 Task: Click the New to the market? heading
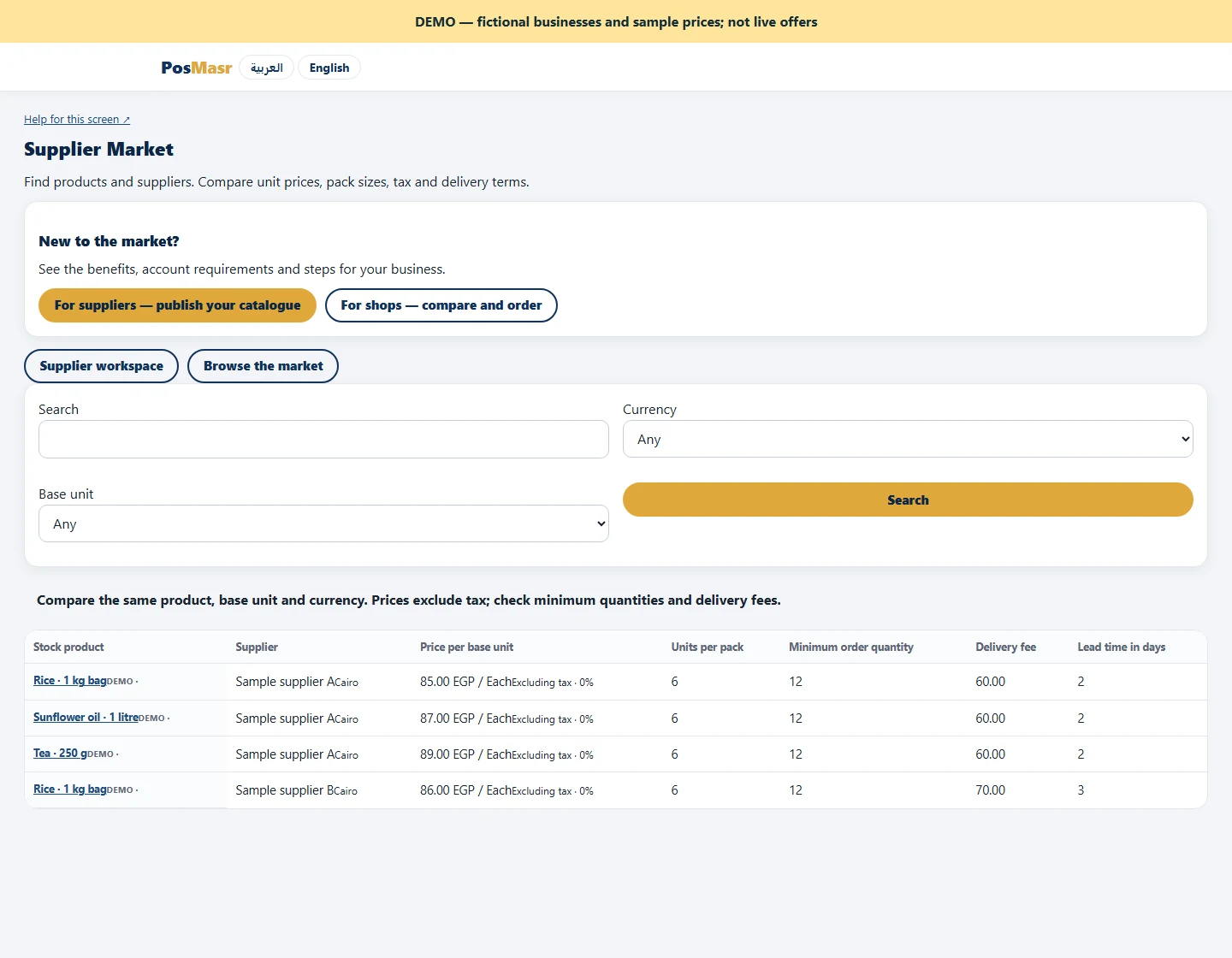click(109, 241)
